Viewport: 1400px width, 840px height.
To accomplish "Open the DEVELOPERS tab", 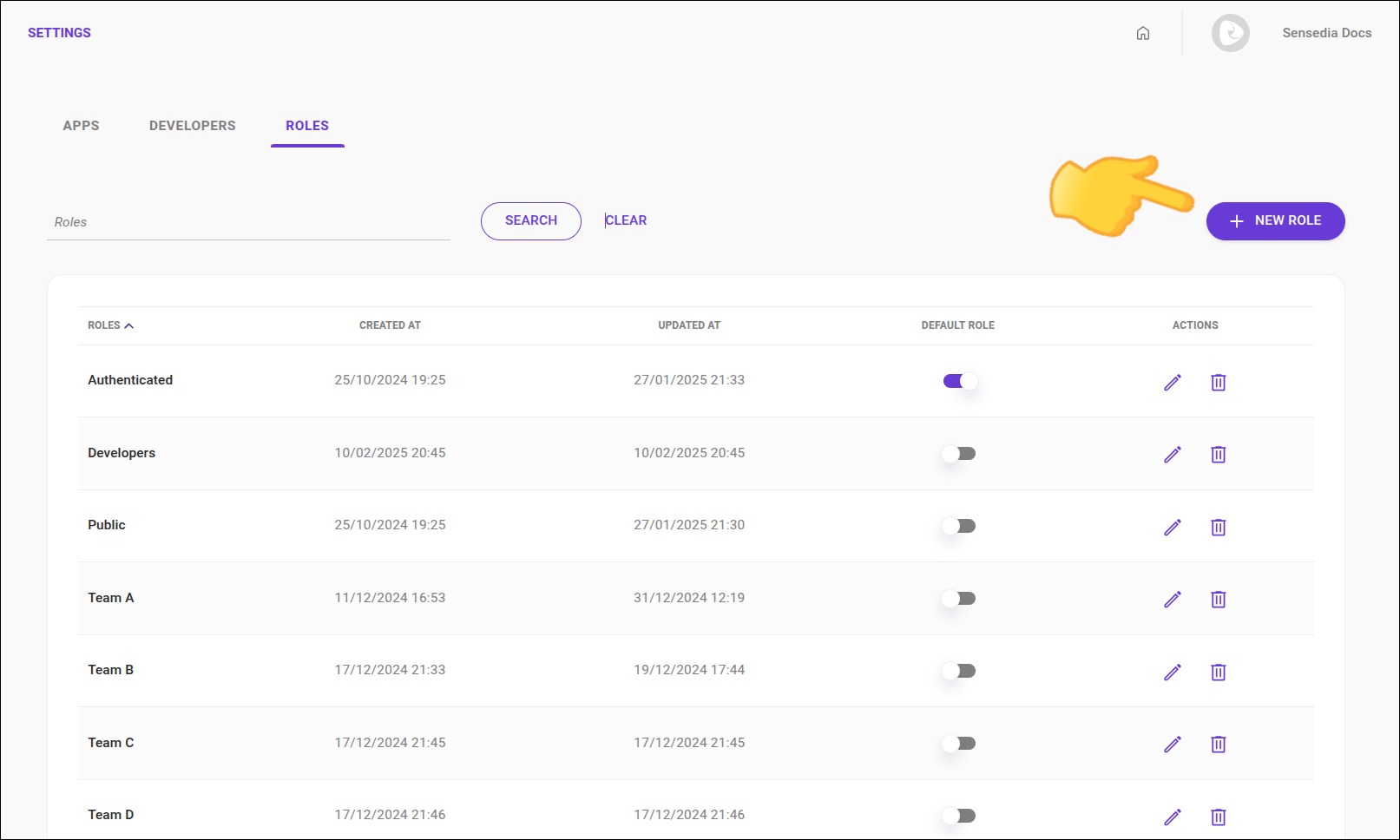I will (x=192, y=125).
